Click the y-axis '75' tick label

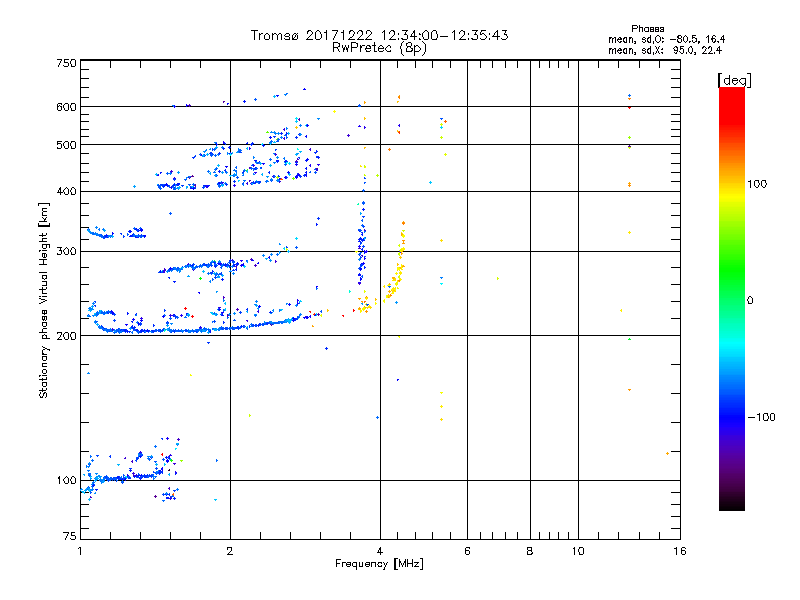(x=70, y=536)
